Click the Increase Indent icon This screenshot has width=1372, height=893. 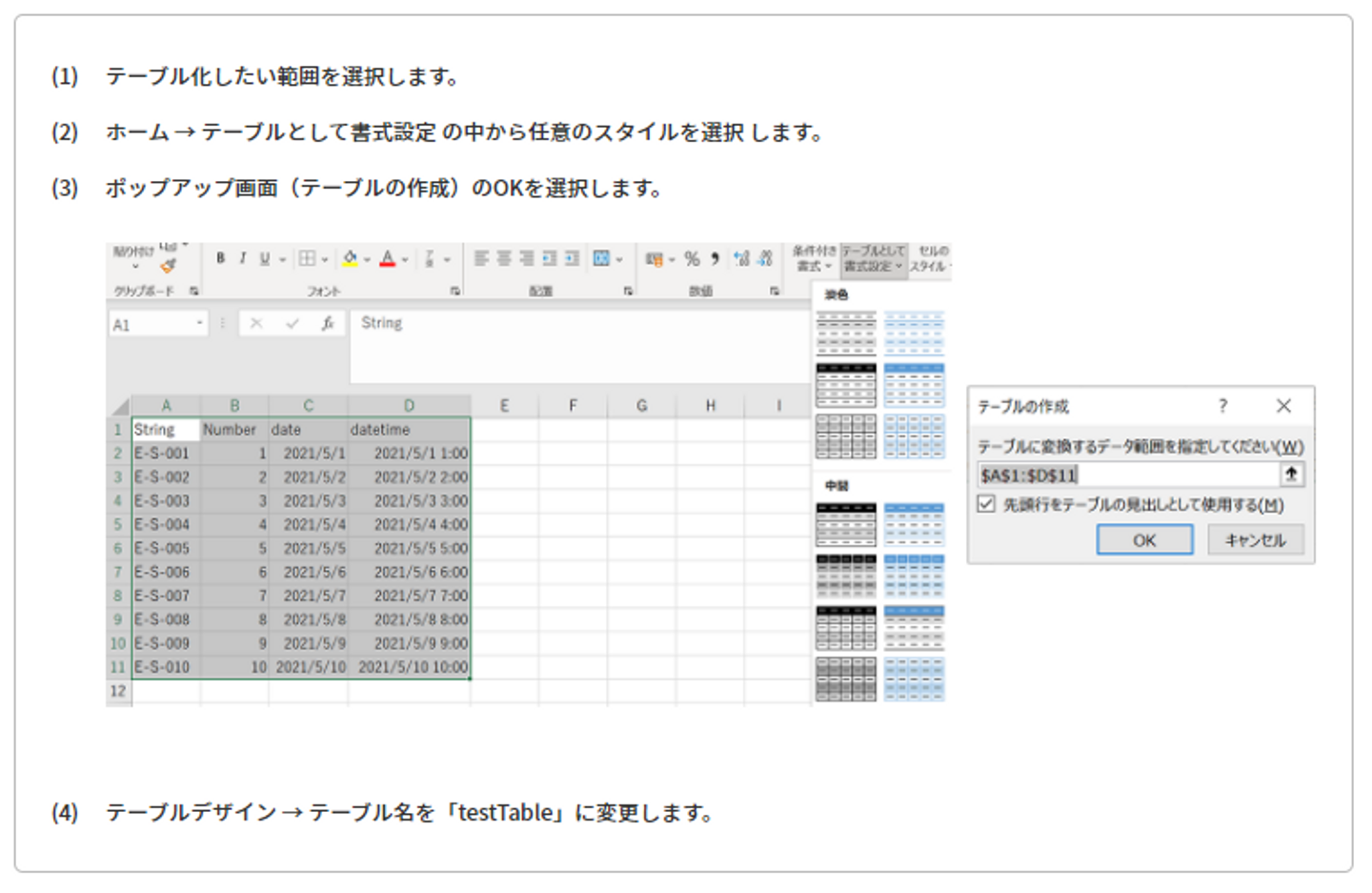[x=572, y=258]
